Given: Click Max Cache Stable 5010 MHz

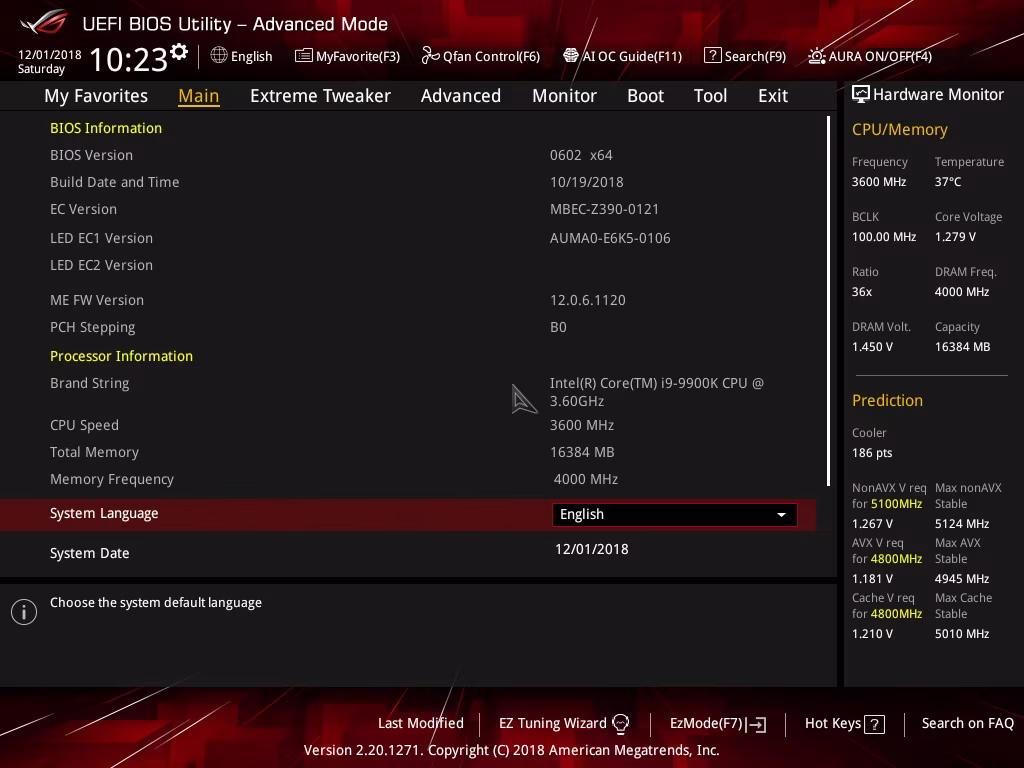Looking at the screenshot, I should (x=961, y=634).
